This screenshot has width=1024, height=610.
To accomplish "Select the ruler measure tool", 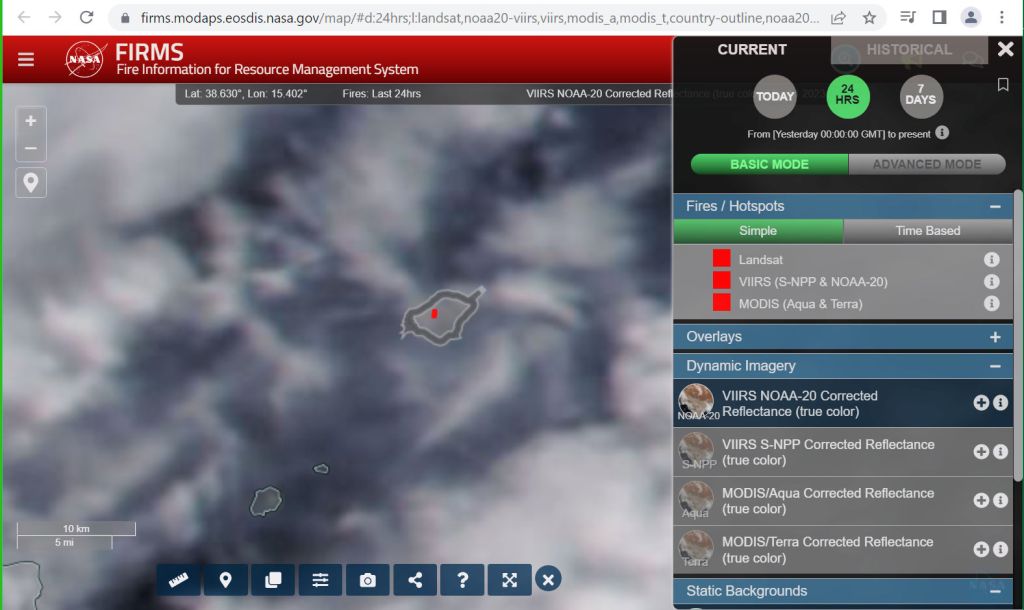I will pyautogui.click(x=178, y=580).
